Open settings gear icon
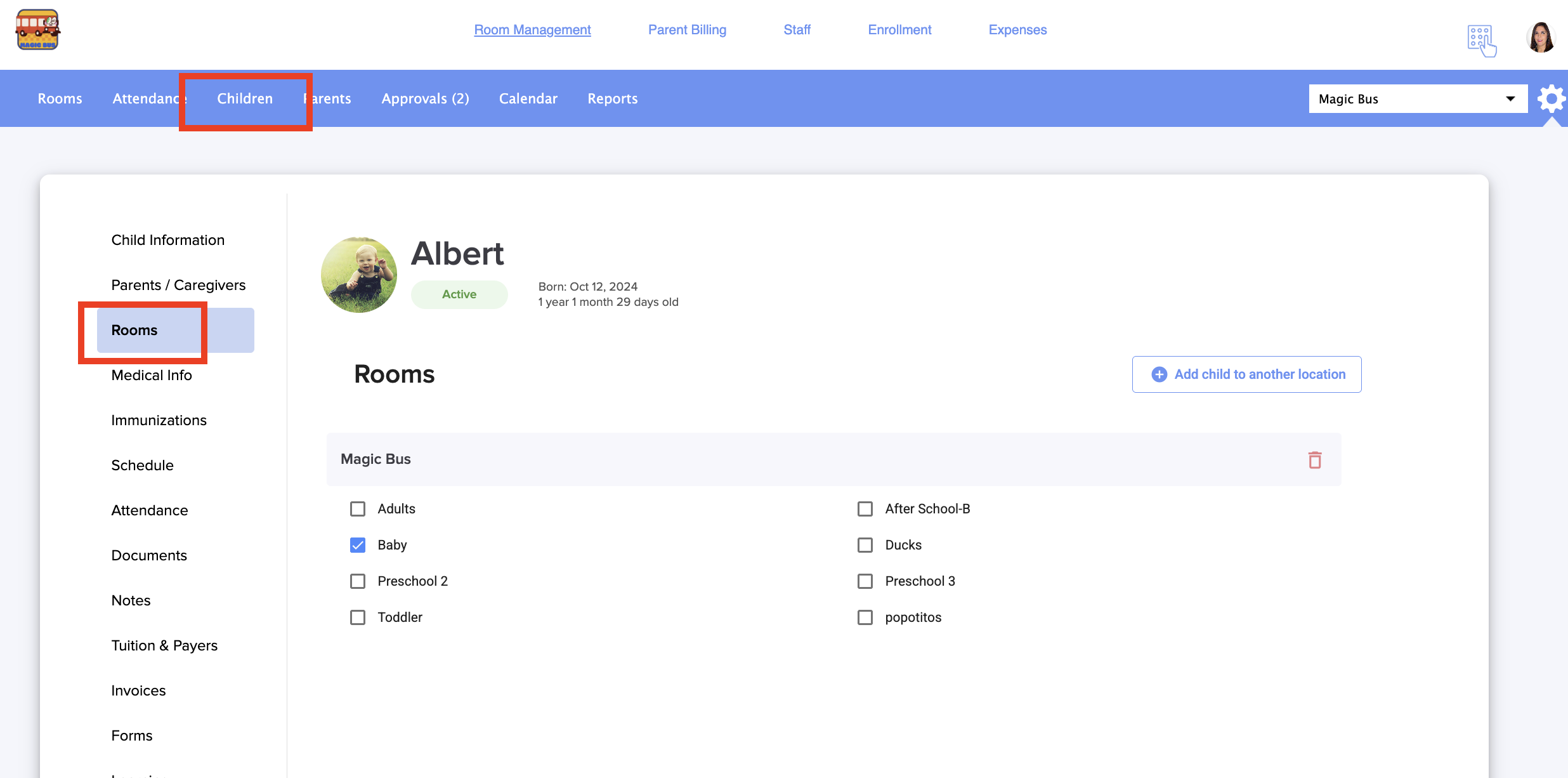 pos(1551,99)
